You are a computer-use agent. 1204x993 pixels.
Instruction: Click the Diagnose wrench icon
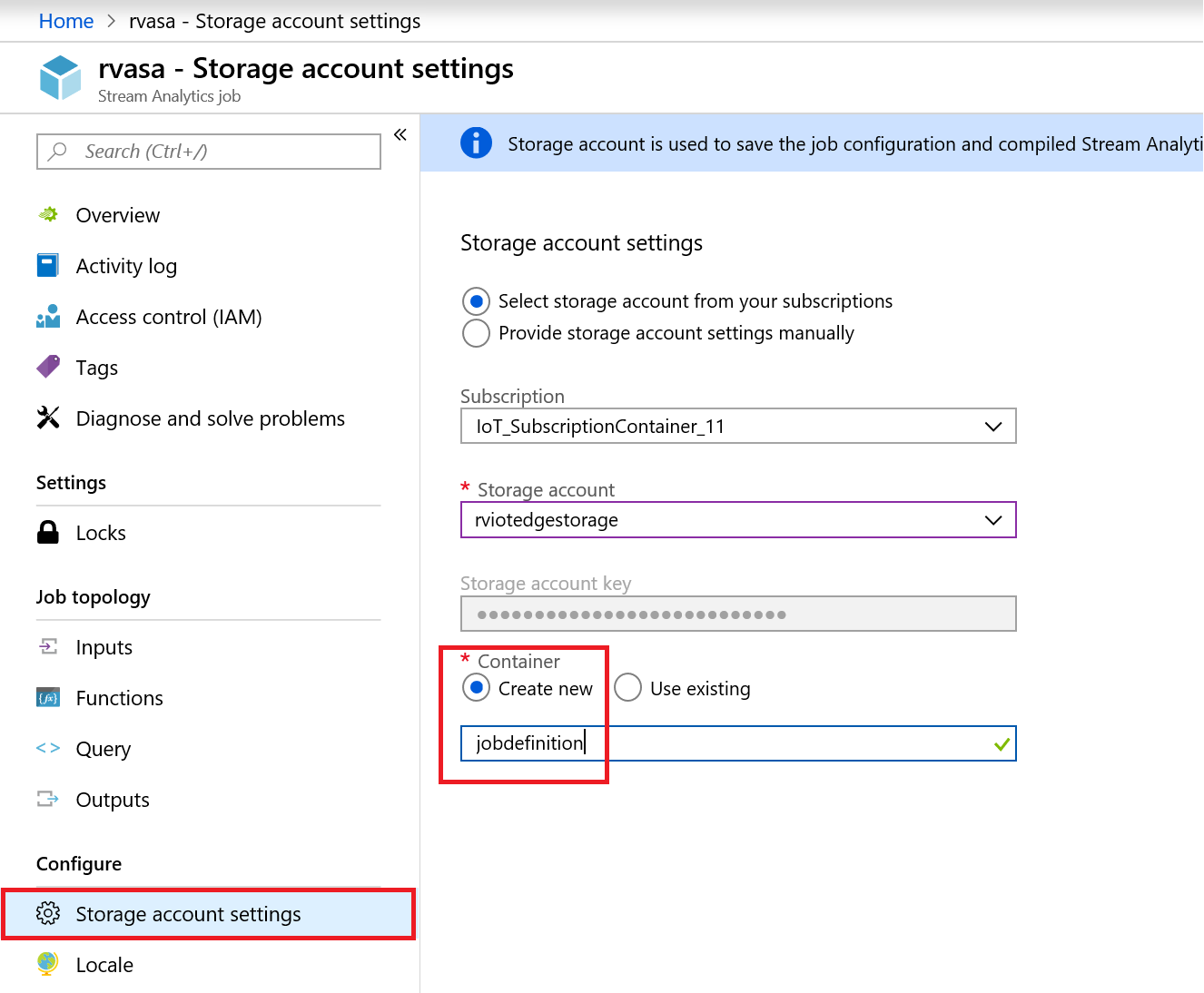[x=48, y=418]
